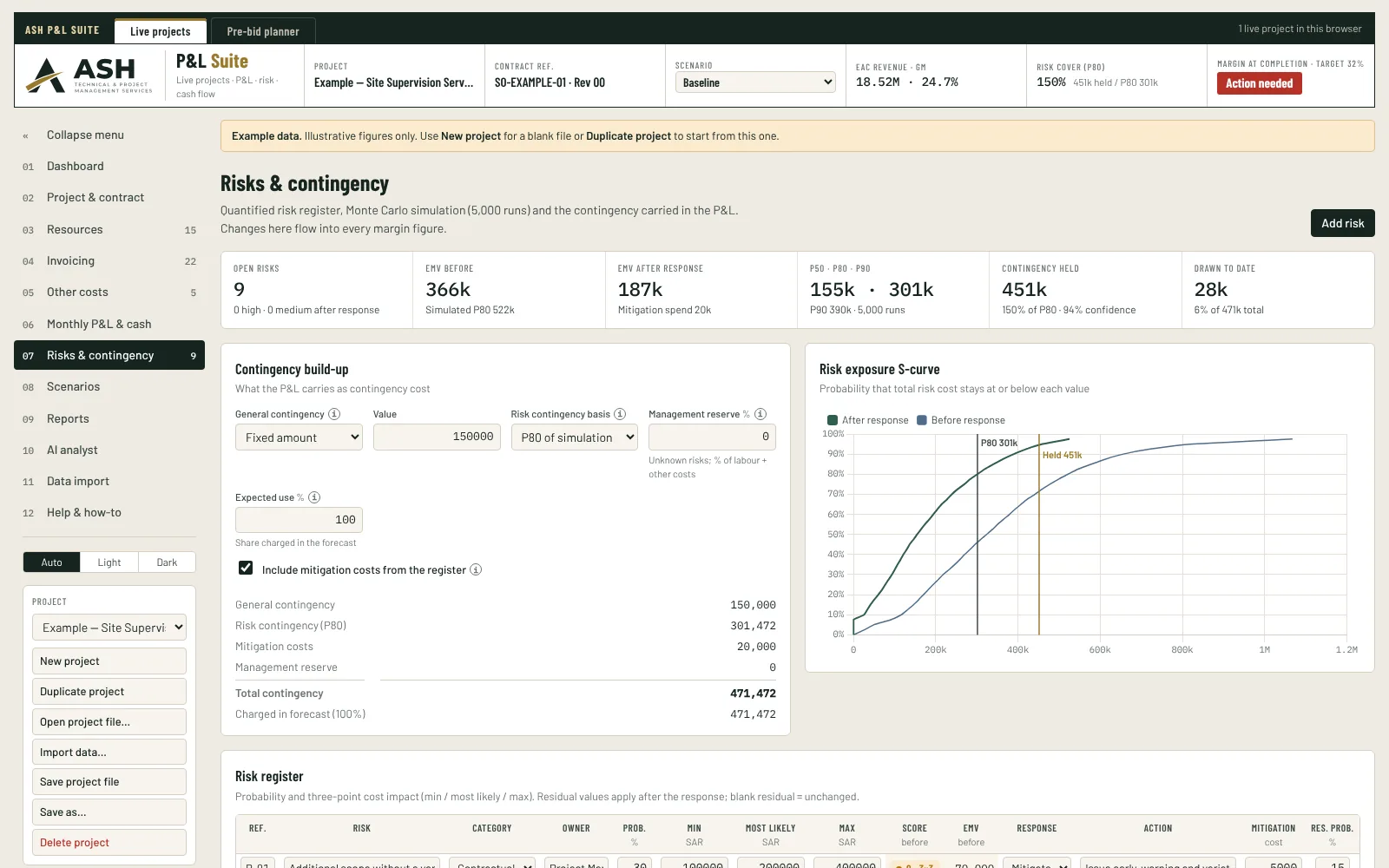This screenshot has width=1389, height=868.
Task: Toggle Before response legend series
Action: [x=961, y=420]
